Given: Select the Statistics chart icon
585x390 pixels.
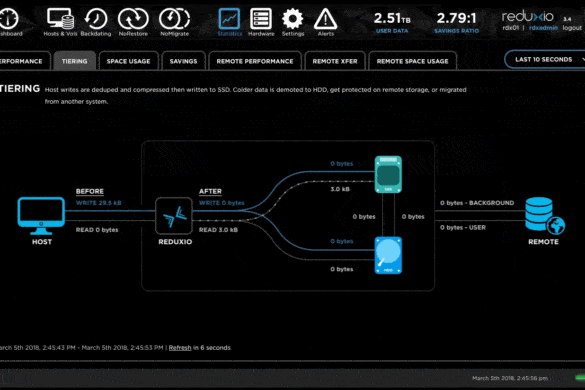Looking at the screenshot, I should tap(229, 19).
